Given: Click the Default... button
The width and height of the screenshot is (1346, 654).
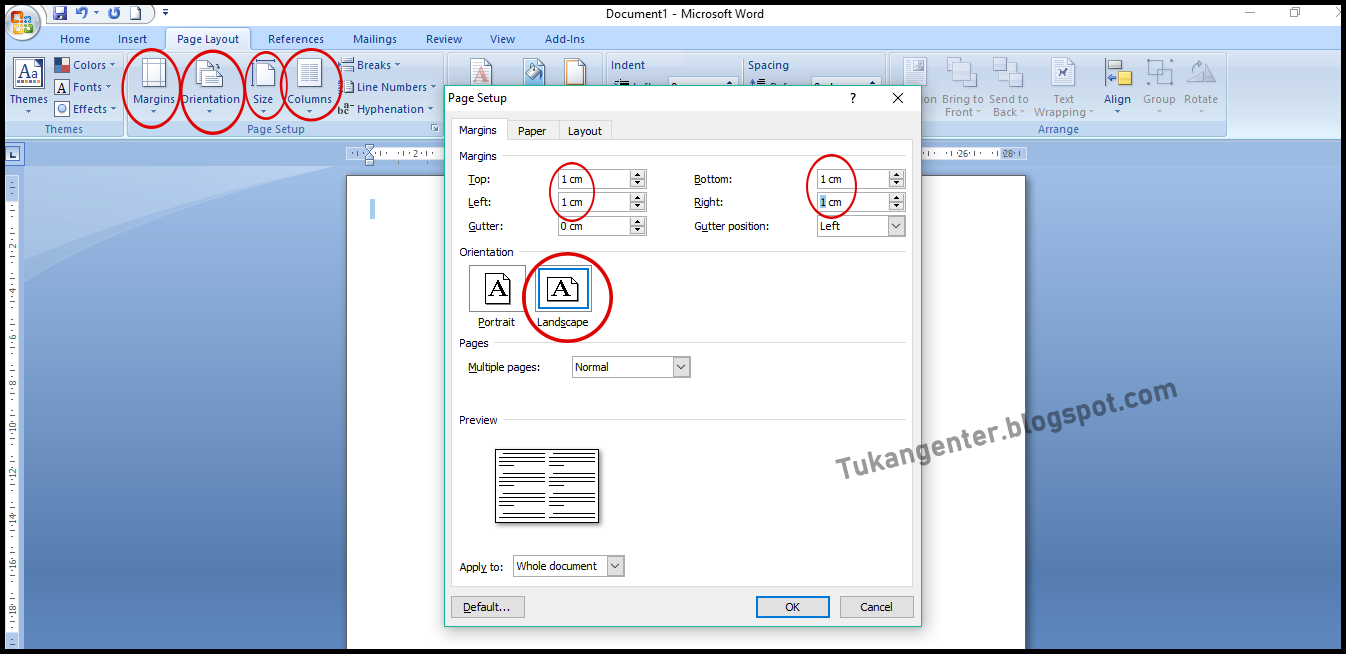Looking at the screenshot, I should tap(488, 607).
